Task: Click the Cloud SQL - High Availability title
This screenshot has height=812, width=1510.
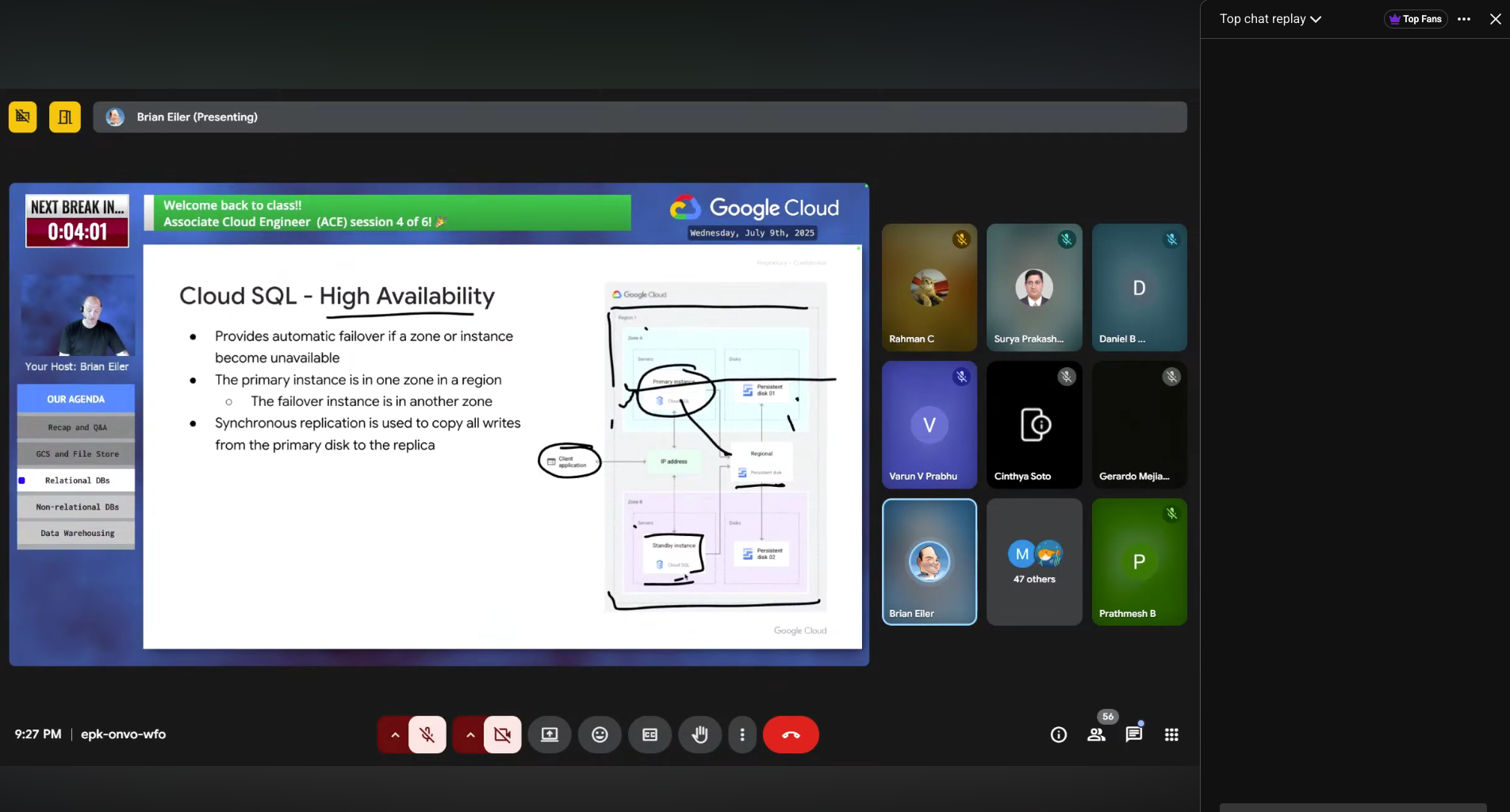Action: coord(337,296)
